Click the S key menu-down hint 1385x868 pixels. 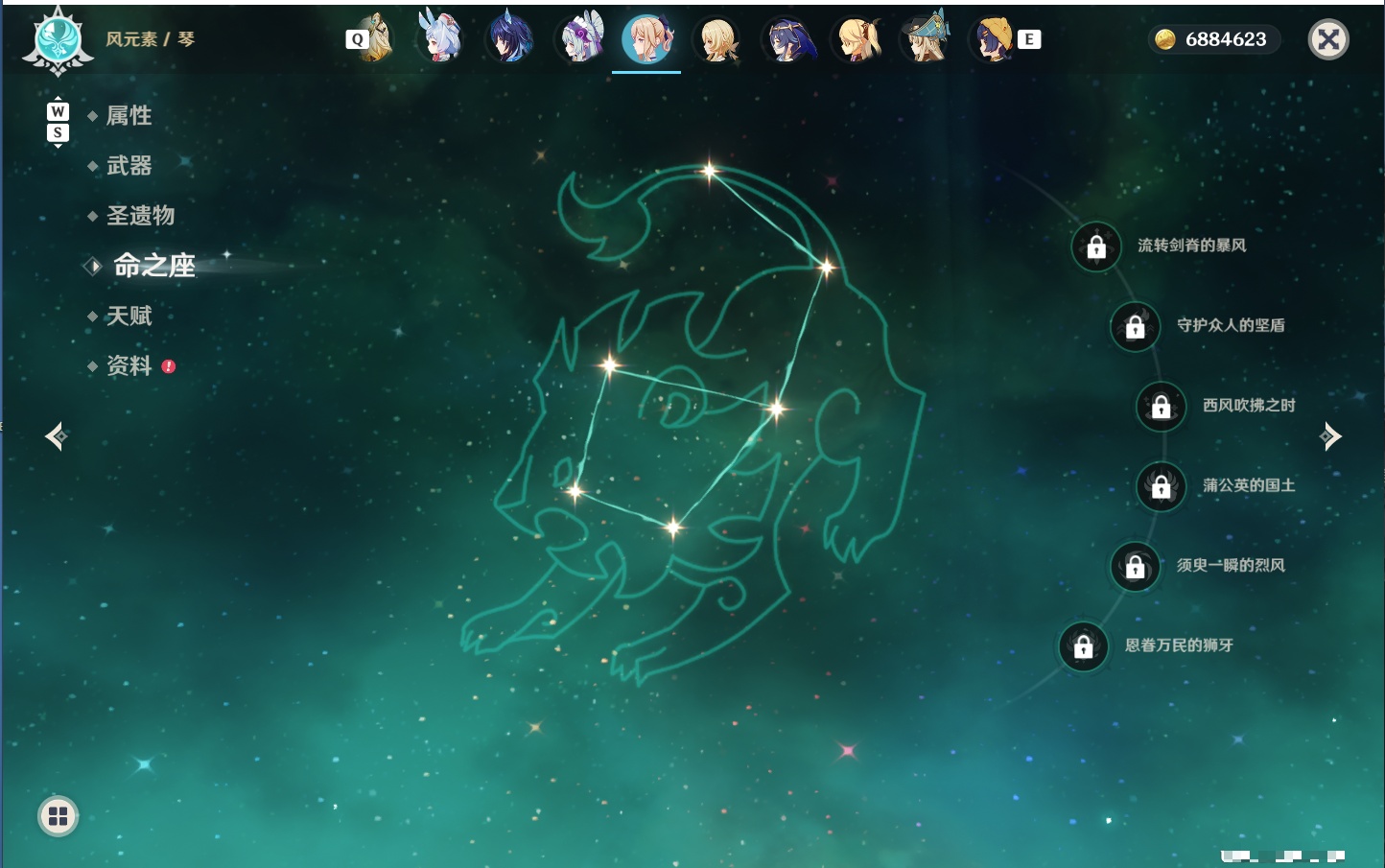[x=58, y=132]
